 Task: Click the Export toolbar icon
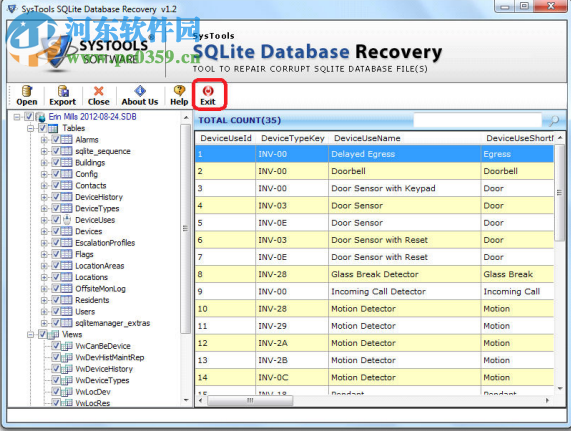(63, 91)
